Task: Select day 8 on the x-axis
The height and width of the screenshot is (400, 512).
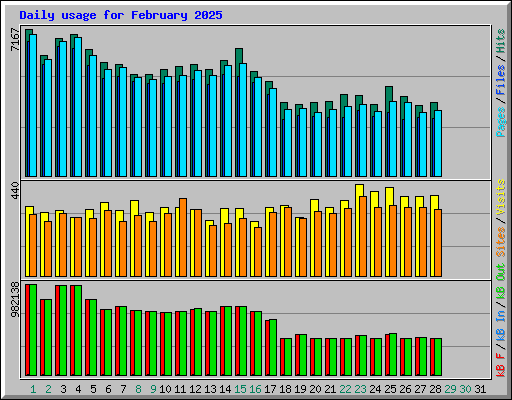Action: [138, 389]
